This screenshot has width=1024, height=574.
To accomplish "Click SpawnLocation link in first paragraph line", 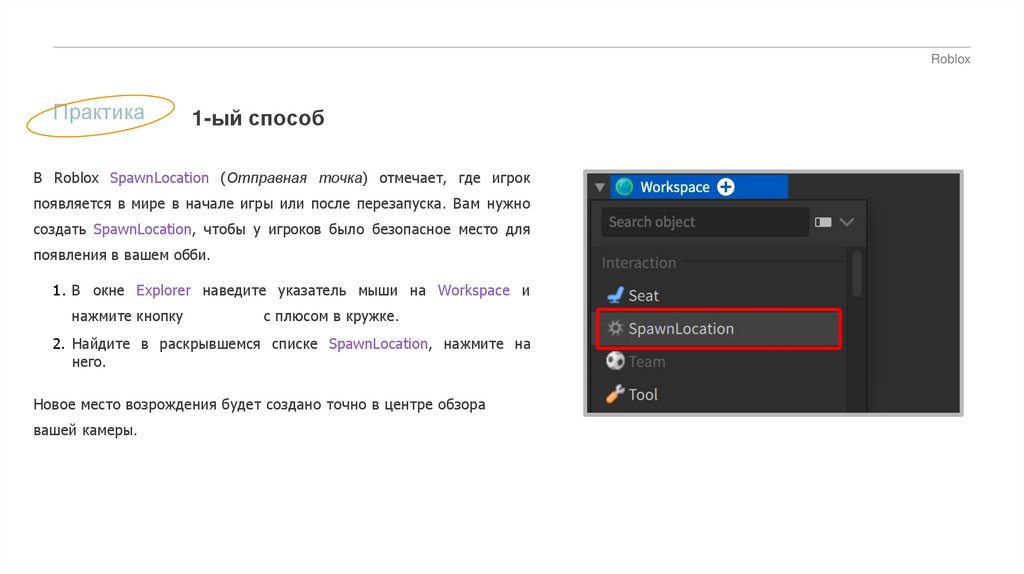I will (x=159, y=178).
